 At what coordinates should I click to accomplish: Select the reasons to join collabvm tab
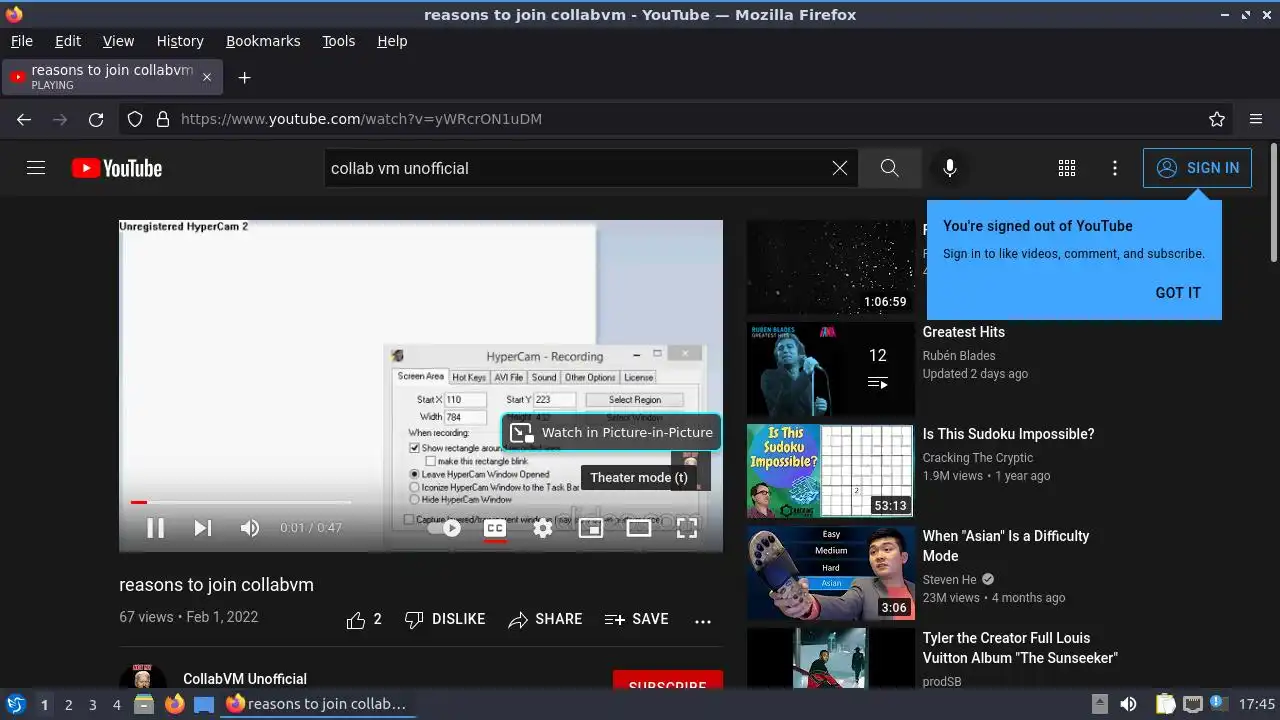pyautogui.click(x=110, y=77)
